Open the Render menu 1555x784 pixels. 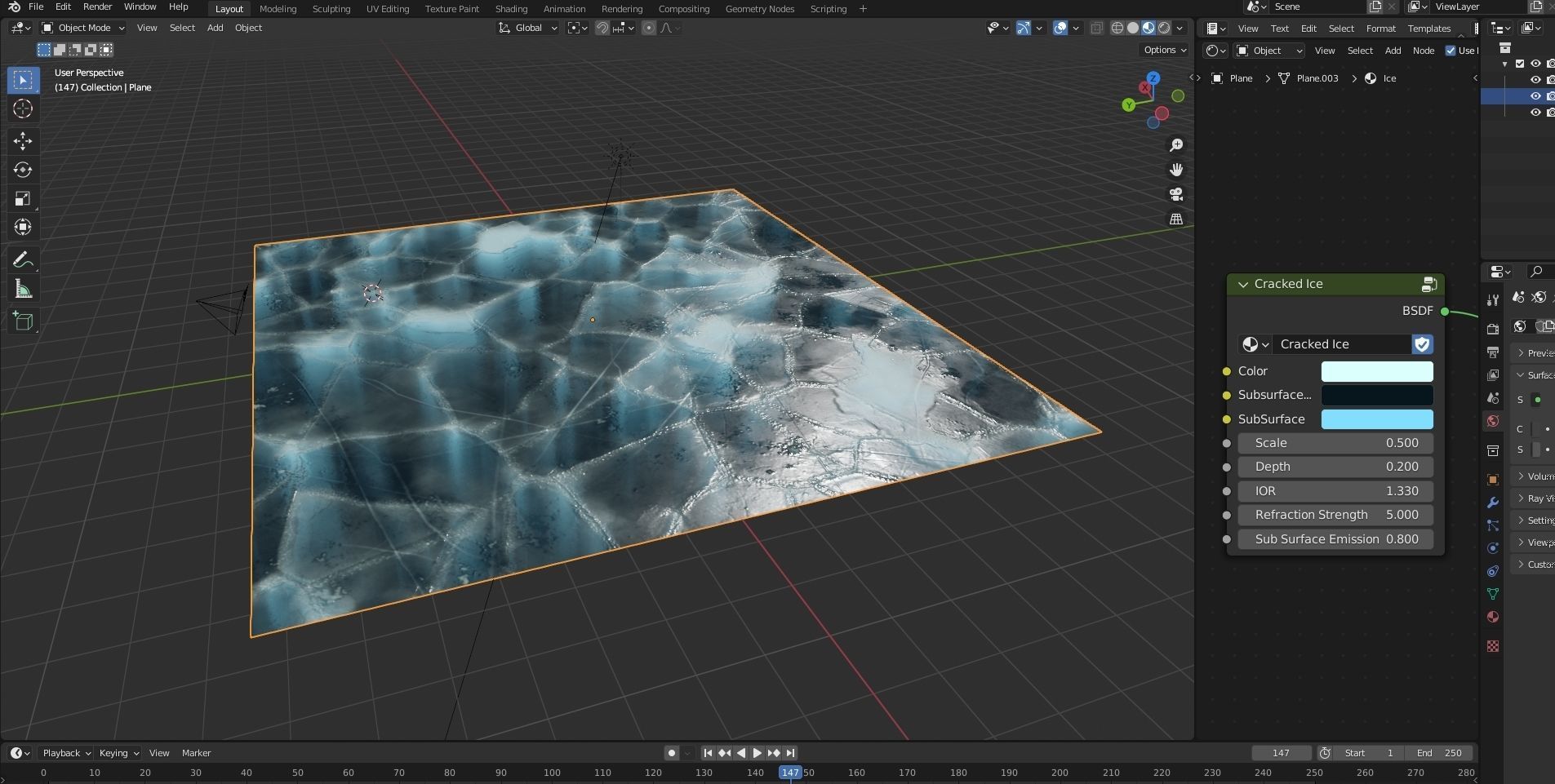point(97,7)
